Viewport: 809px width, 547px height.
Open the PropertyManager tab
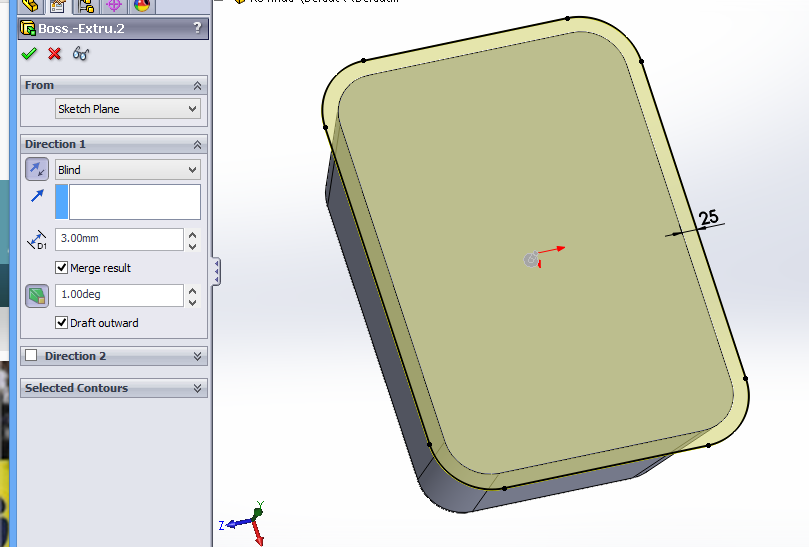coord(58,6)
